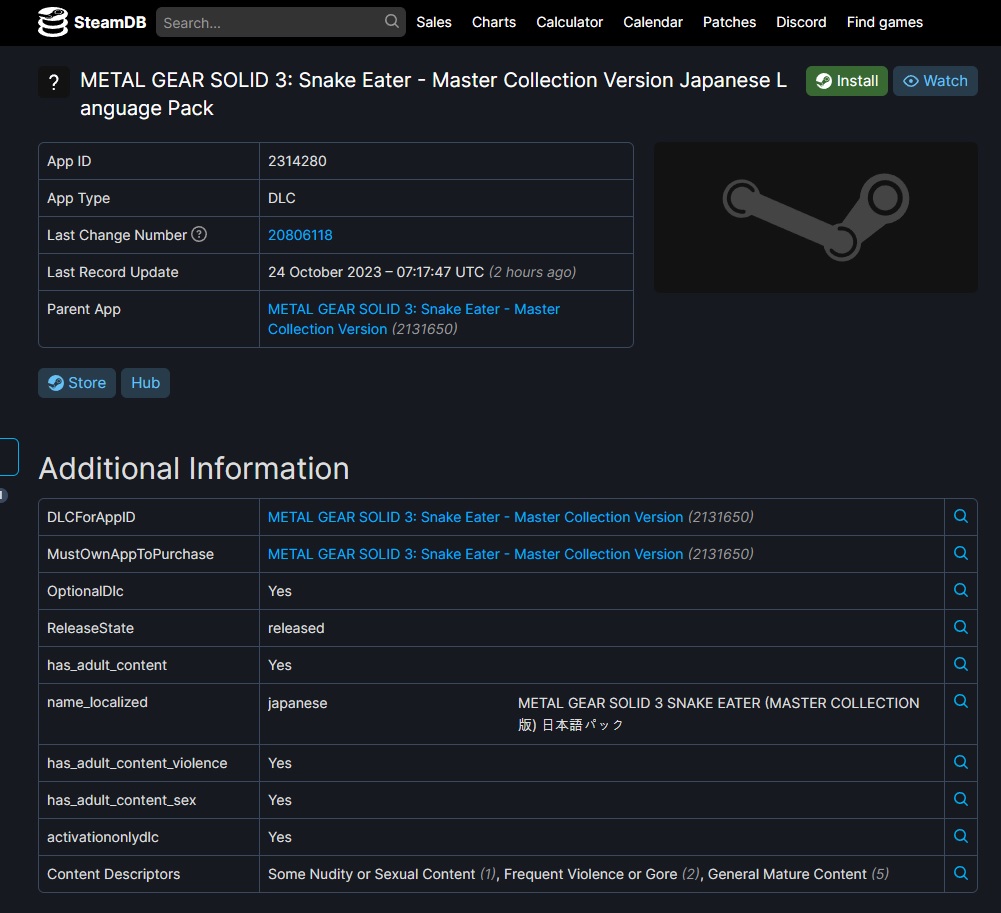The image size is (1001, 913).
Task: Open the Store page button
Action: click(77, 383)
